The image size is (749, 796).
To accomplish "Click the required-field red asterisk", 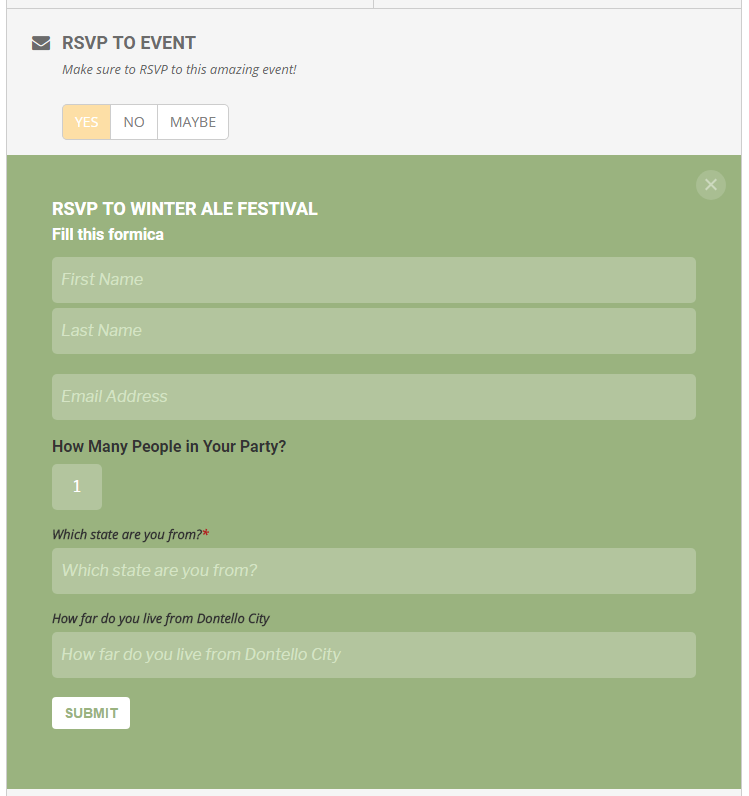I will [x=206, y=533].
